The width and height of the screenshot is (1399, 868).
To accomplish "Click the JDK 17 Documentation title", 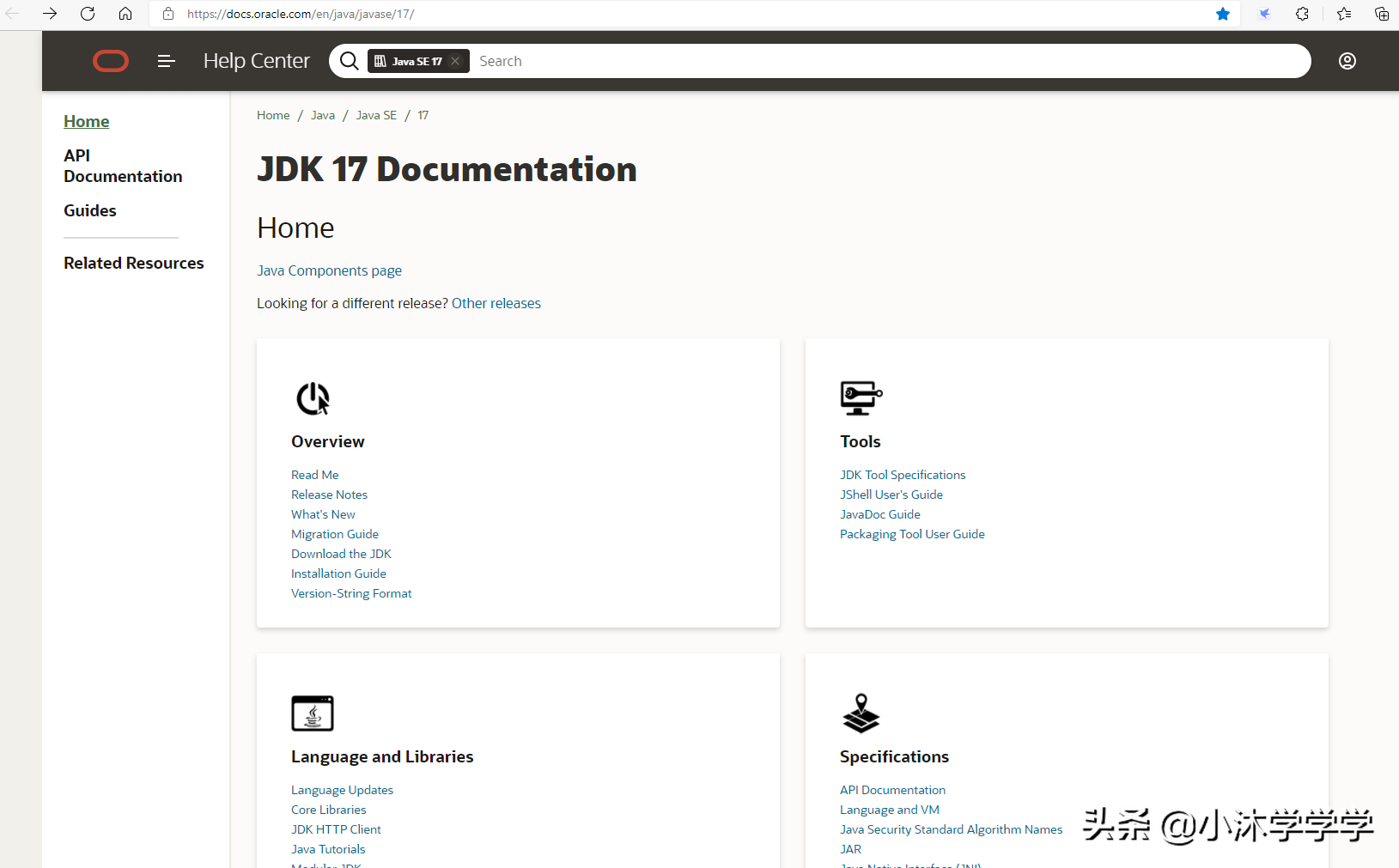I will point(447,169).
